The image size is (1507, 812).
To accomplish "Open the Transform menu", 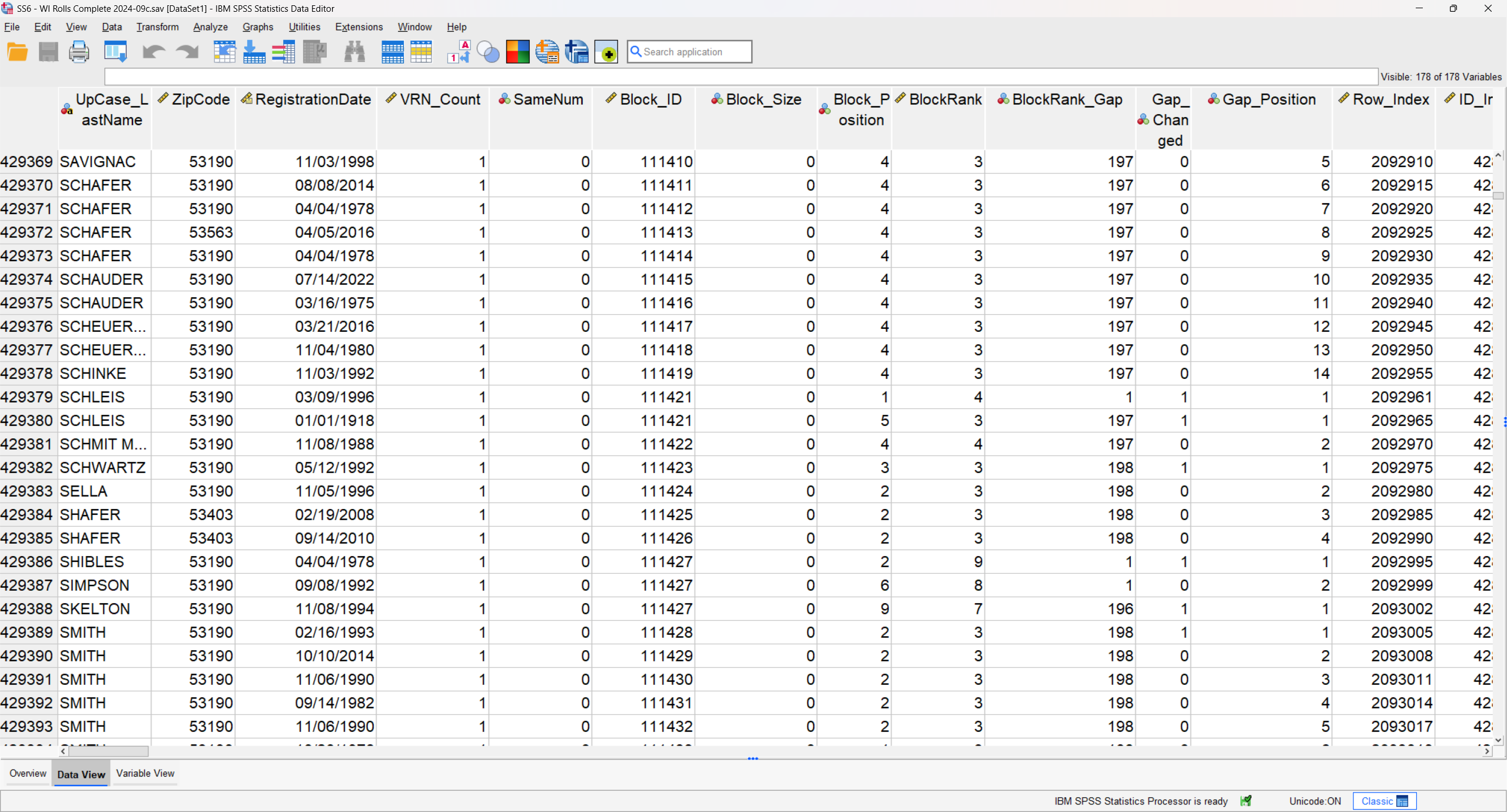I will 157,27.
